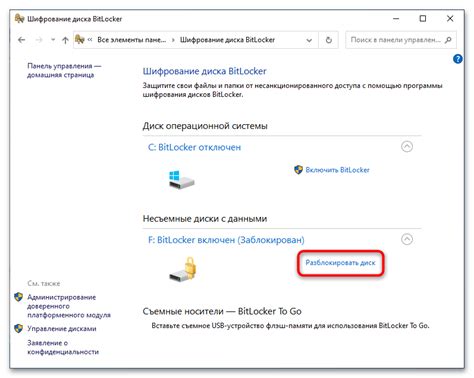Click the 'Диск операционной системы' section heading

coord(205,126)
